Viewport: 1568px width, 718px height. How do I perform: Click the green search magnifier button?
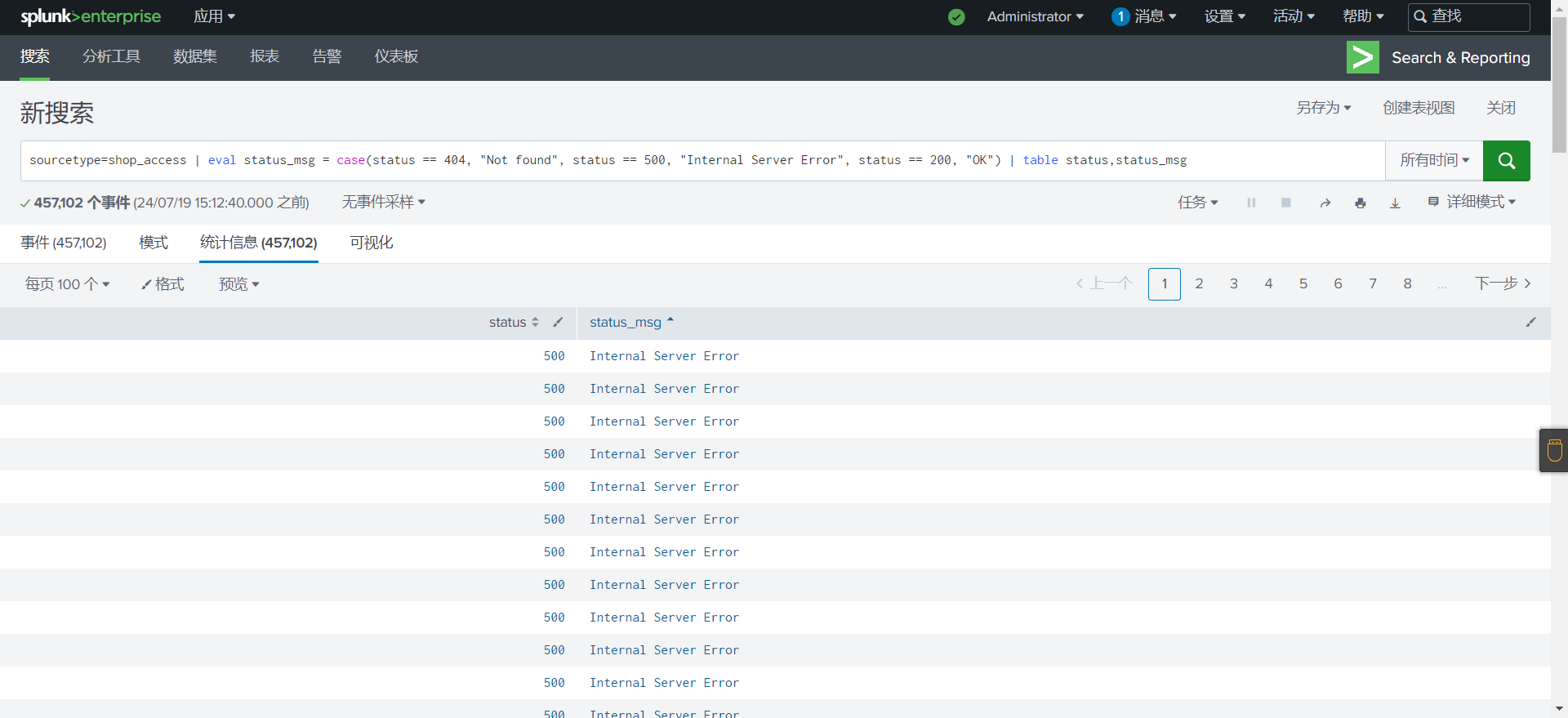1506,161
